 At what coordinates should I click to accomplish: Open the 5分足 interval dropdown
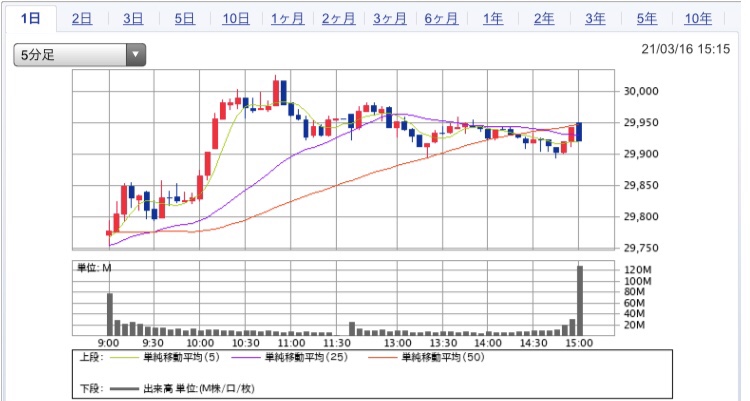click(79, 55)
